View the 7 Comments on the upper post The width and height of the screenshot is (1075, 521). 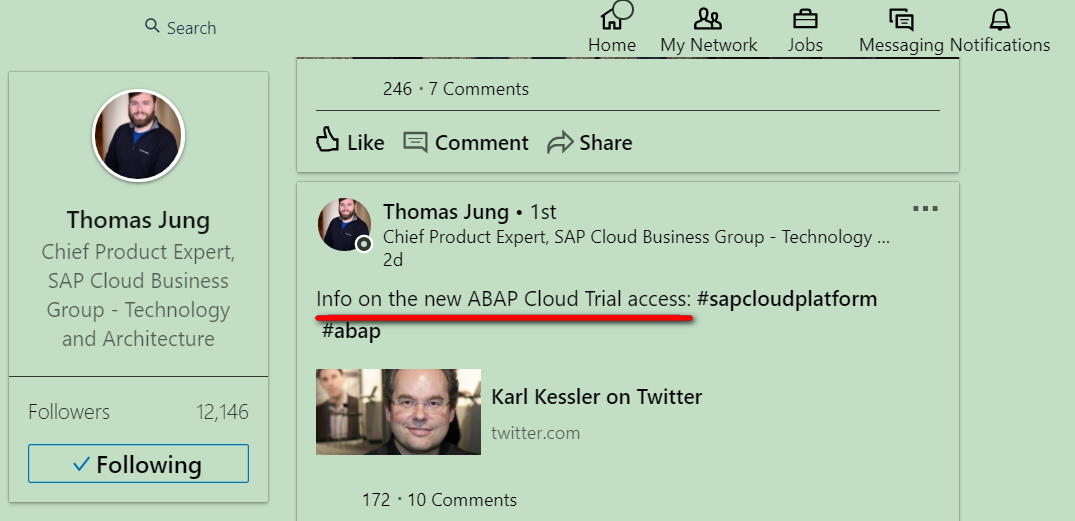[479, 89]
